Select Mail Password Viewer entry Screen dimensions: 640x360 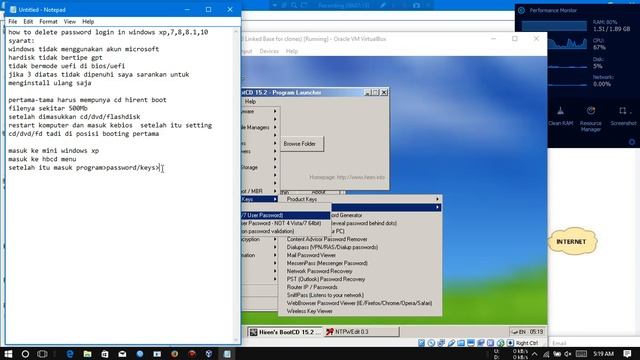311,255
